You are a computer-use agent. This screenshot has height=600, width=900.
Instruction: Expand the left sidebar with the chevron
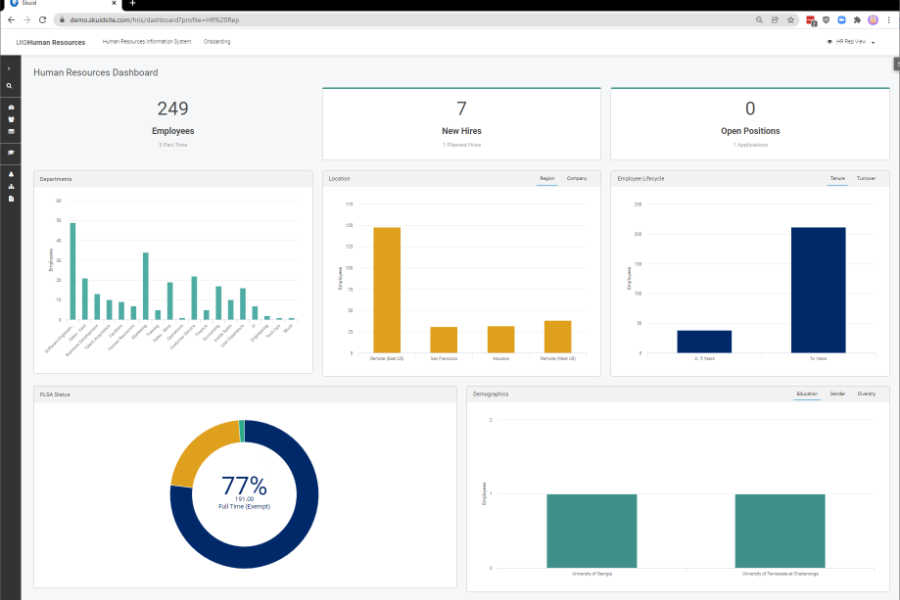(9, 69)
